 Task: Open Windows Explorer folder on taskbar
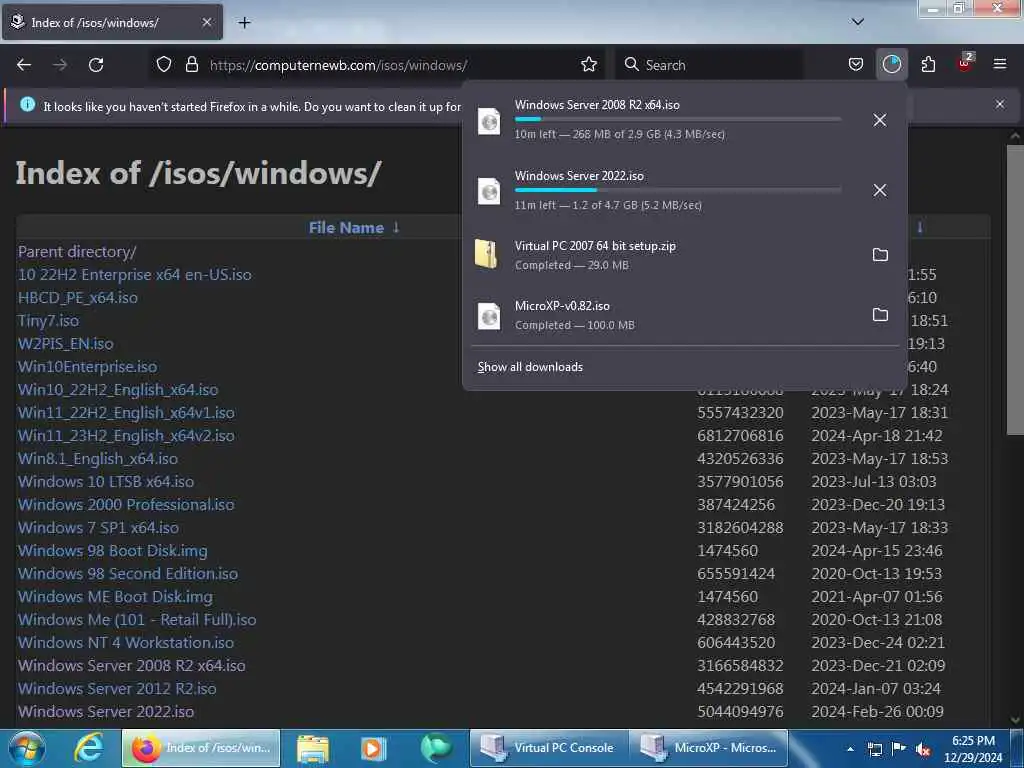click(313, 748)
